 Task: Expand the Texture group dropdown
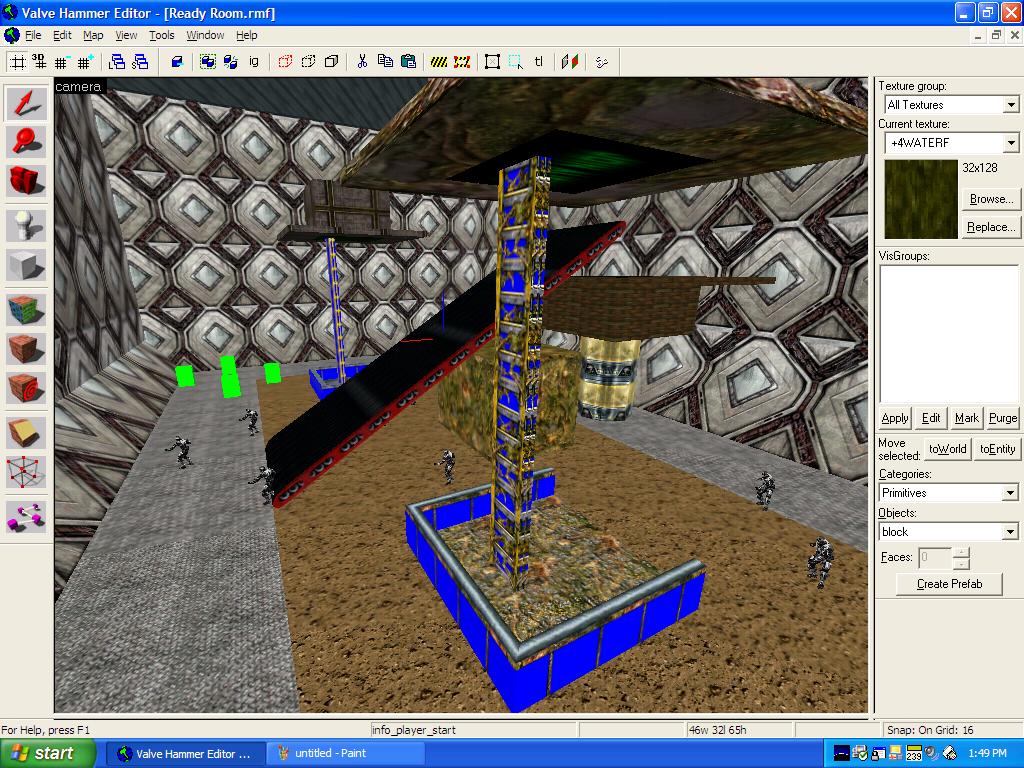(1011, 104)
